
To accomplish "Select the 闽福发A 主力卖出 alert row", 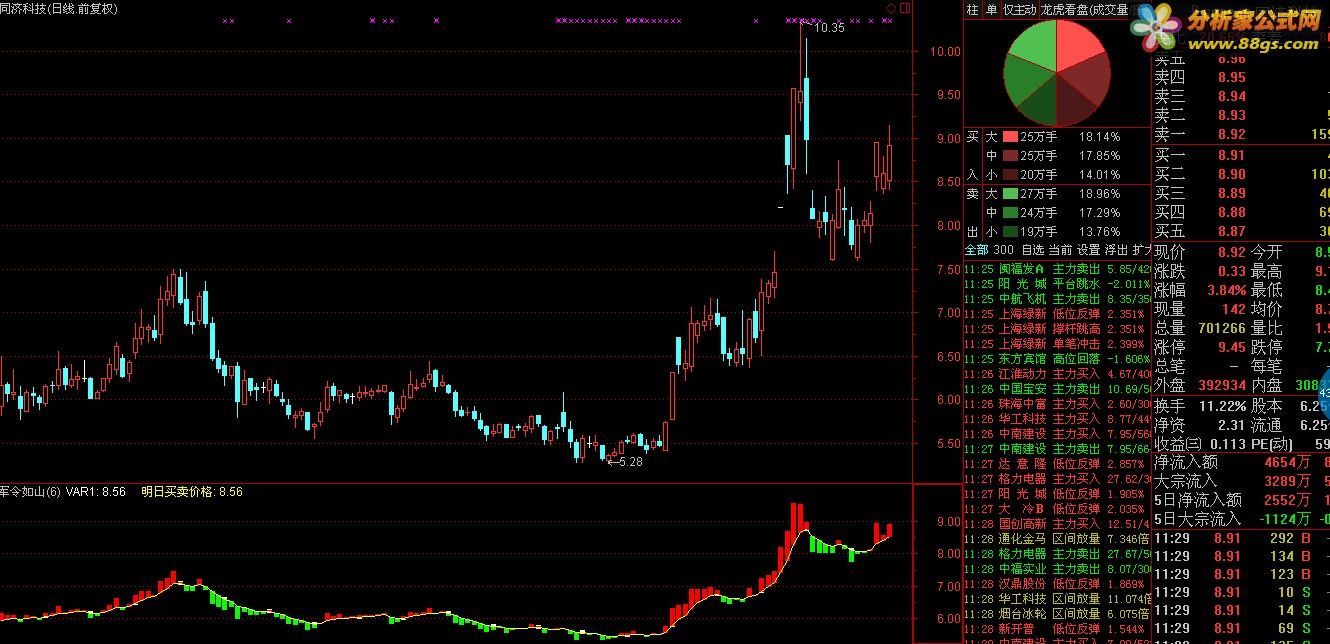I will [x=1056, y=269].
